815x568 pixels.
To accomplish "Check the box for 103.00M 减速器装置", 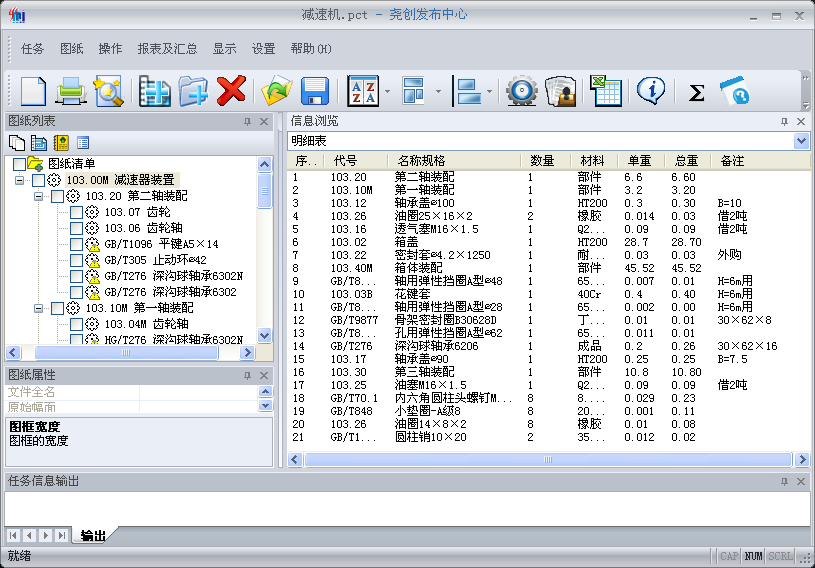I will click(x=39, y=180).
